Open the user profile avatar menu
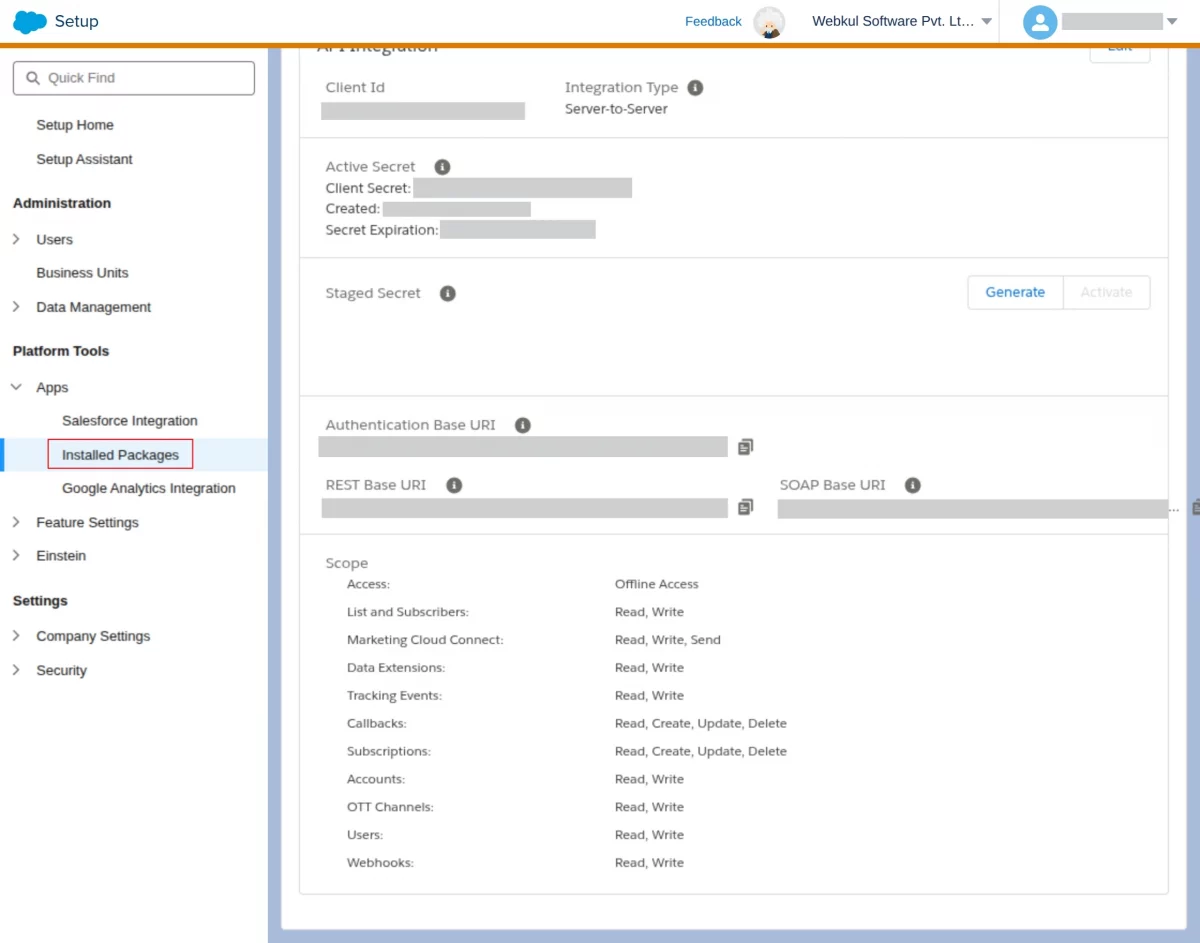The image size is (1200, 943). pyautogui.click(x=1040, y=22)
